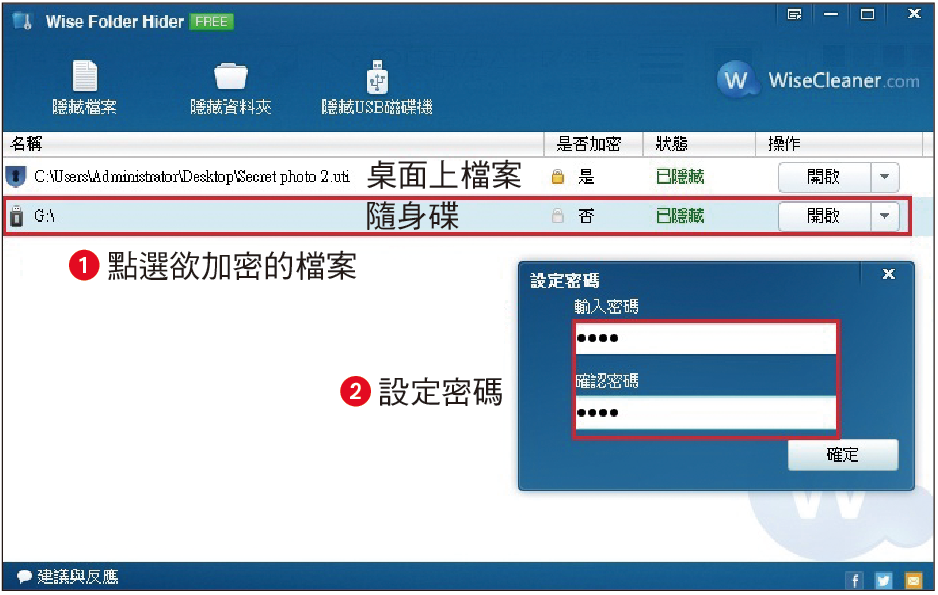Focus the 輸入密碼 password field
Viewport: 938px width, 595px height.
pyautogui.click(x=705, y=338)
